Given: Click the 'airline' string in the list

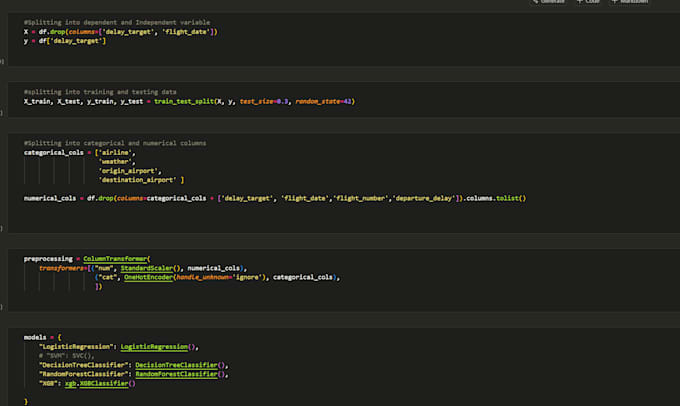Looking at the screenshot, I should pyautogui.click(x=115, y=153).
